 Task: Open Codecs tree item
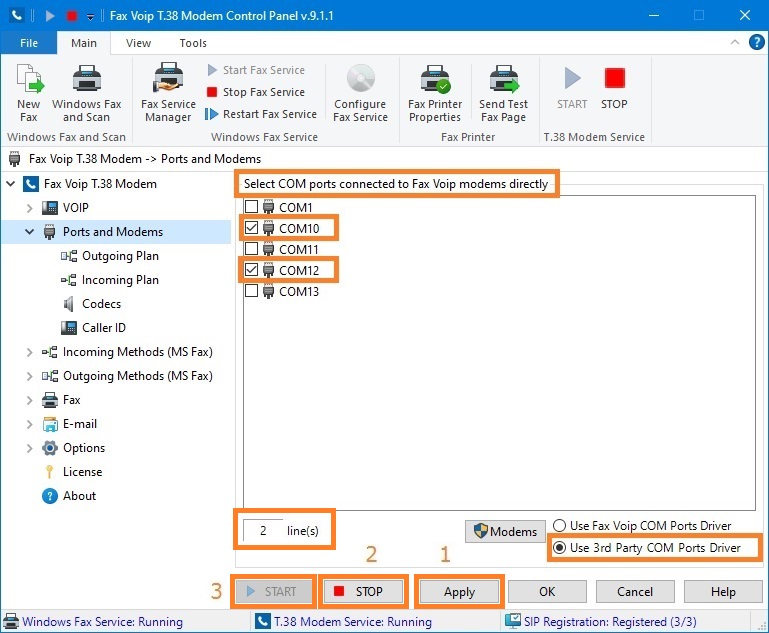91,304
